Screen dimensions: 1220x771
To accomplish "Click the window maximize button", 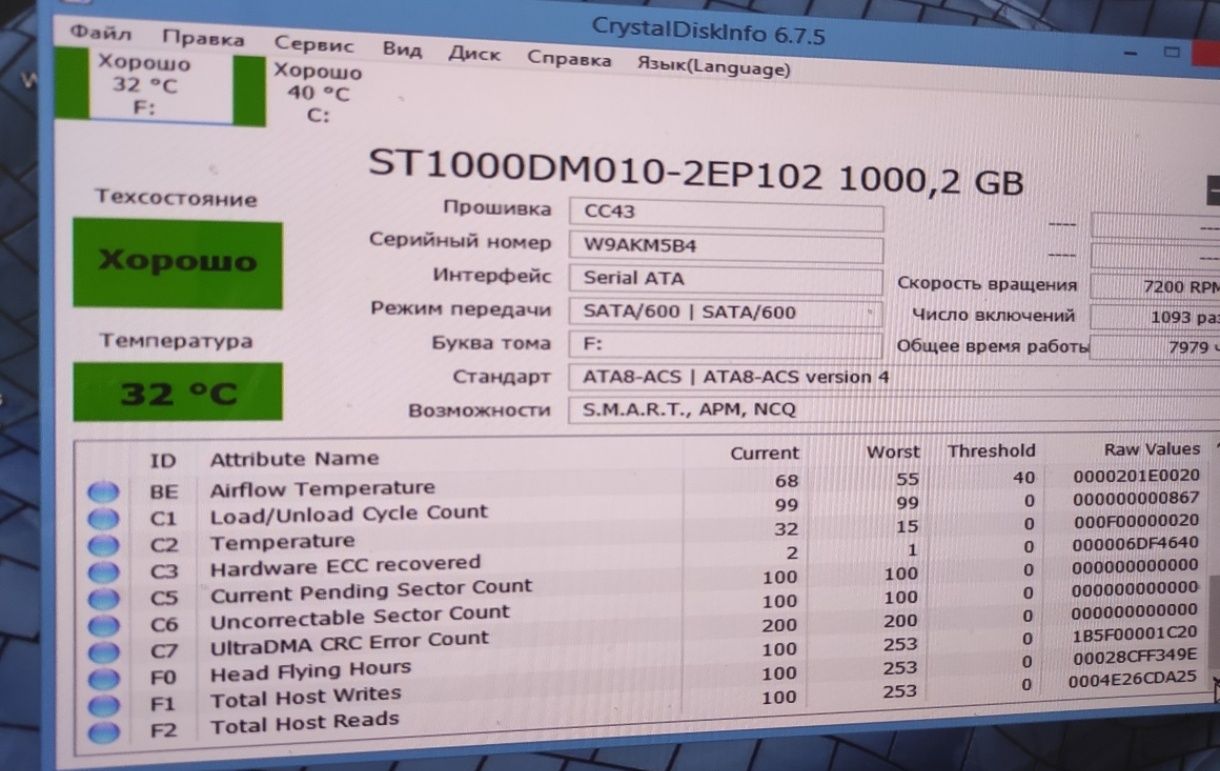I will 1172,52.
